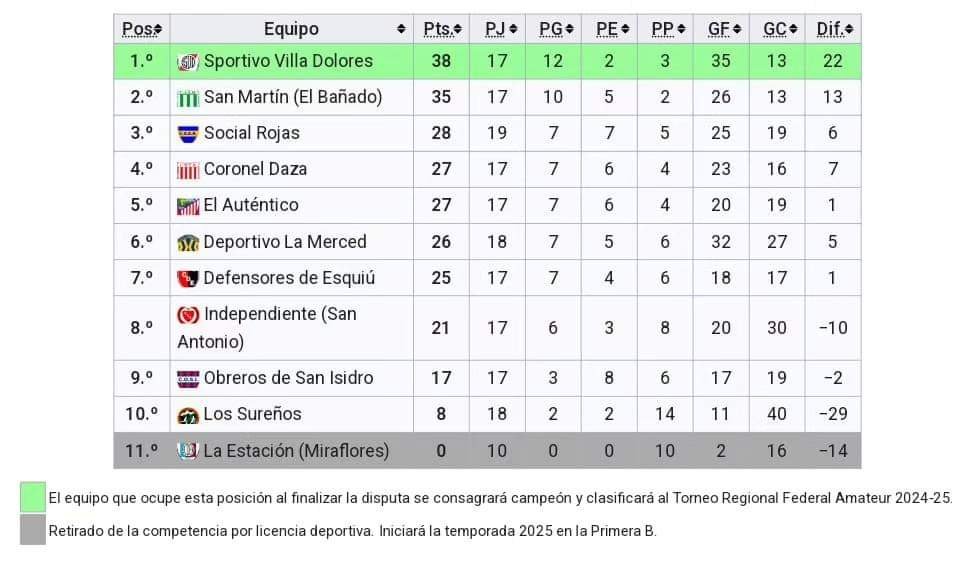Open the Sportivo Villa Dolores link
This screenshot has height=564, width=965.
288,61
